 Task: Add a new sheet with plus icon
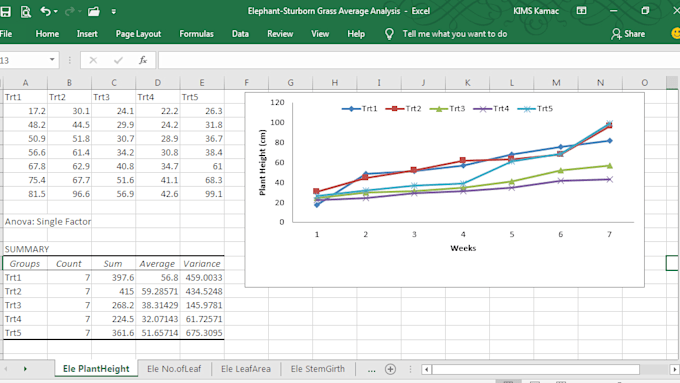pyautogui.click(x=390, y=369)
